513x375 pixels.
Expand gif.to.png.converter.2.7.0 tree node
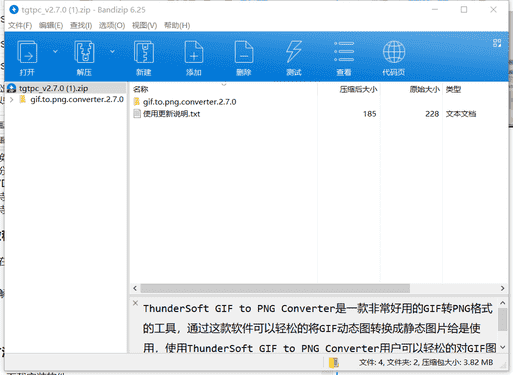12,99
